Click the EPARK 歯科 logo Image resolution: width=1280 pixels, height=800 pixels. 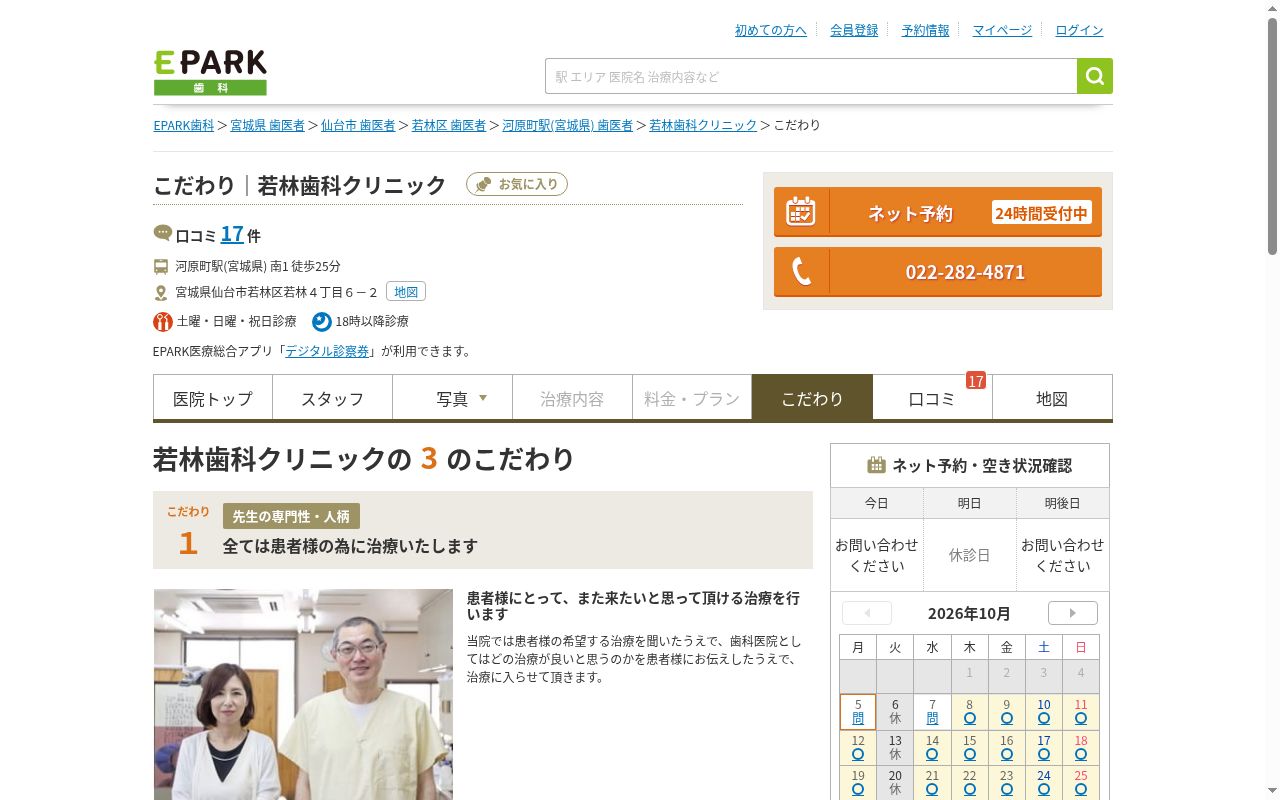210,72
